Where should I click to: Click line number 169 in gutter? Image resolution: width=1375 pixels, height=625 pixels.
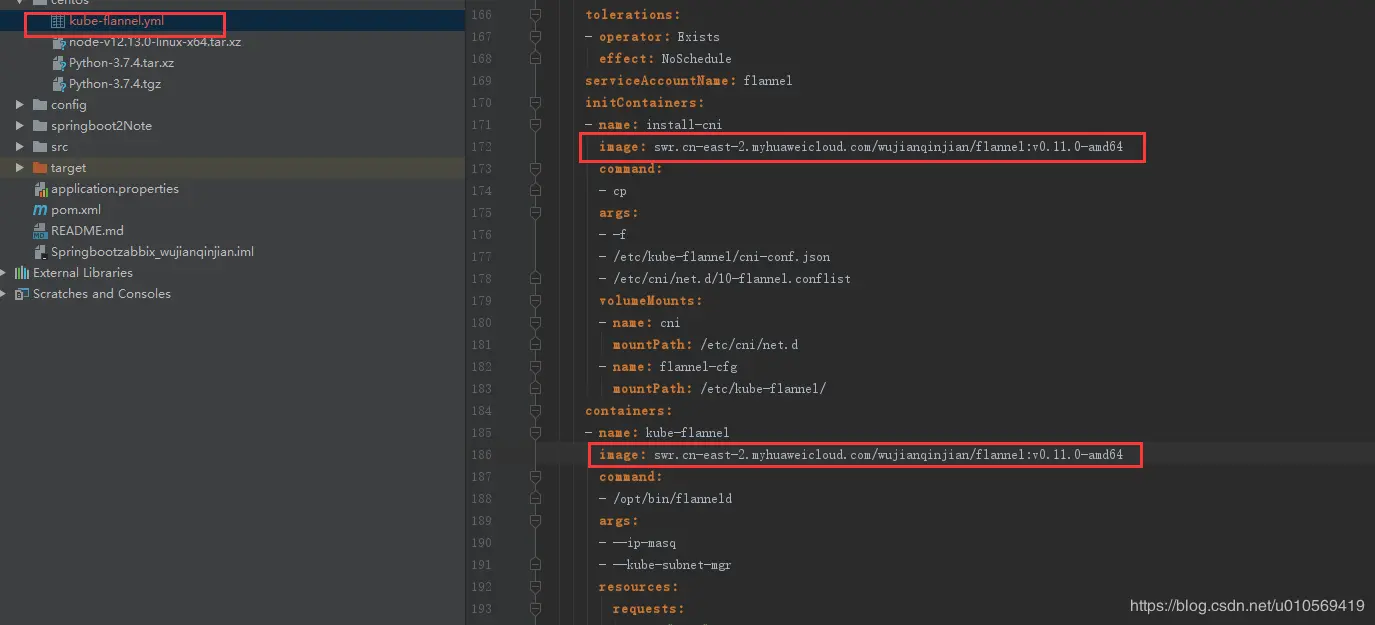(x=480, y=81)
